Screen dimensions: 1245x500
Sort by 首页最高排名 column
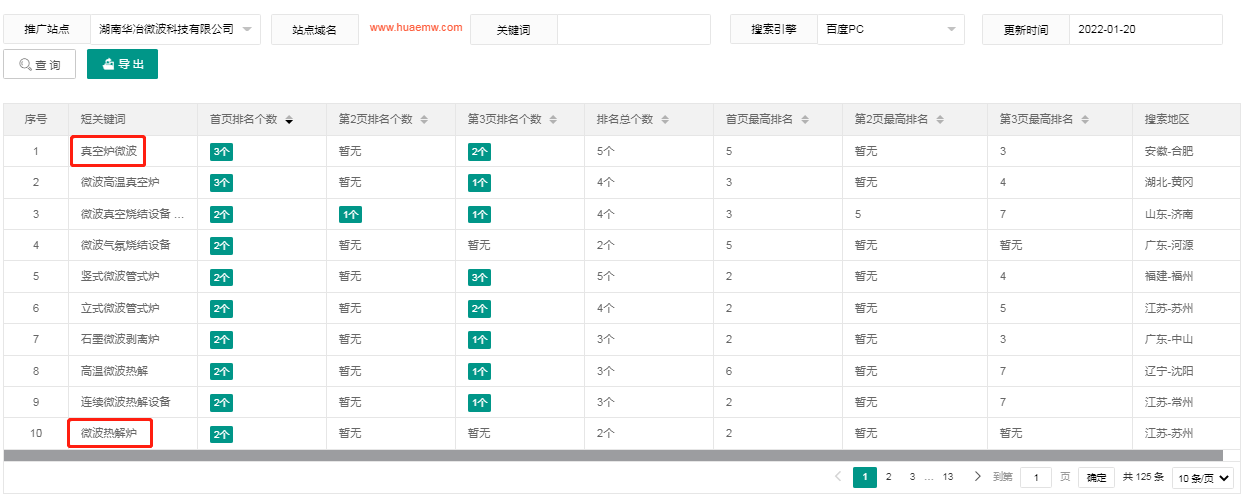pos(806,120)
